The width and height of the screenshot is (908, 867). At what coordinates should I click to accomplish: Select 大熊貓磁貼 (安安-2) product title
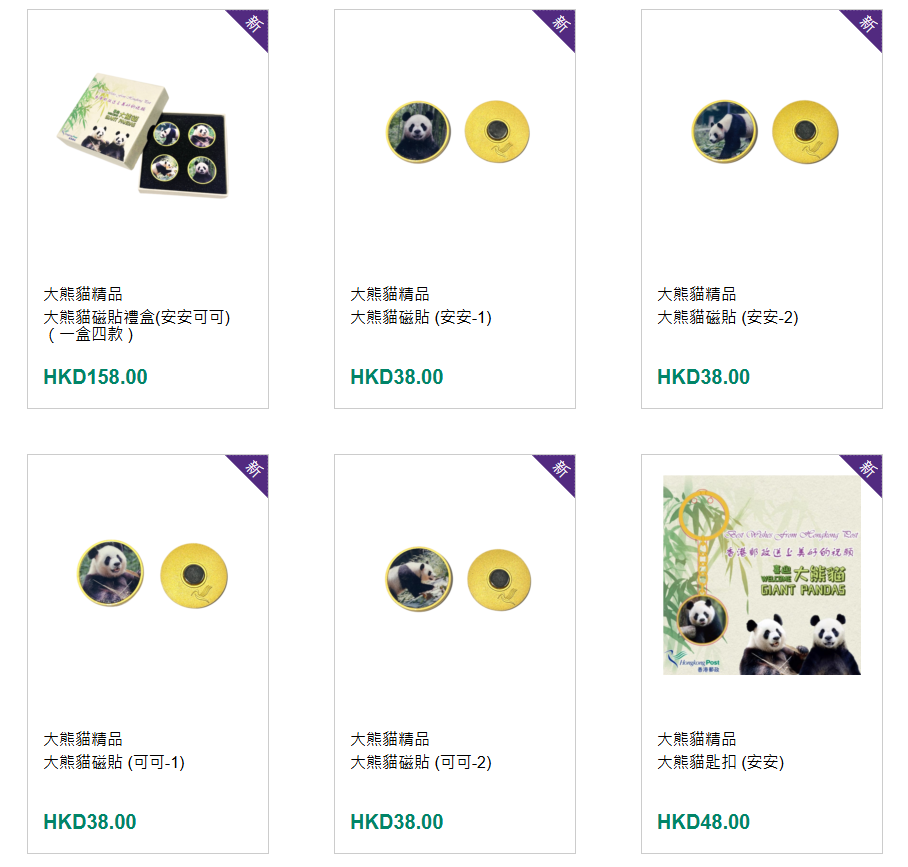click(x=728, y=317)
